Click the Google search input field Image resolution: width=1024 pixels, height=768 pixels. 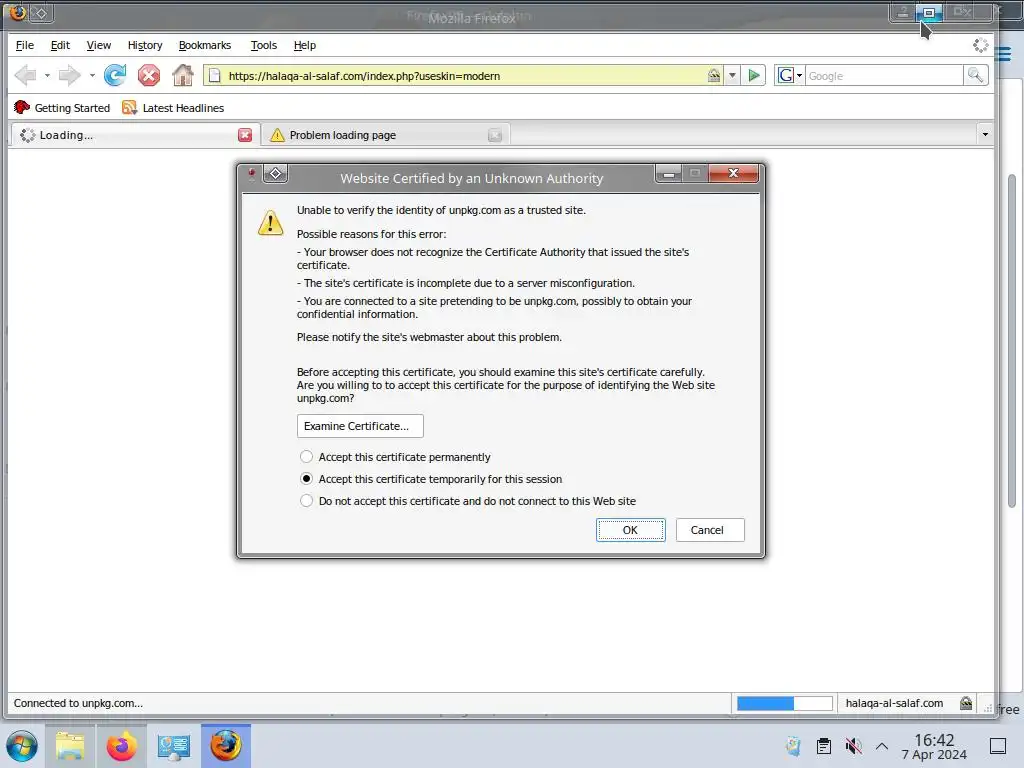click(884, 76)
